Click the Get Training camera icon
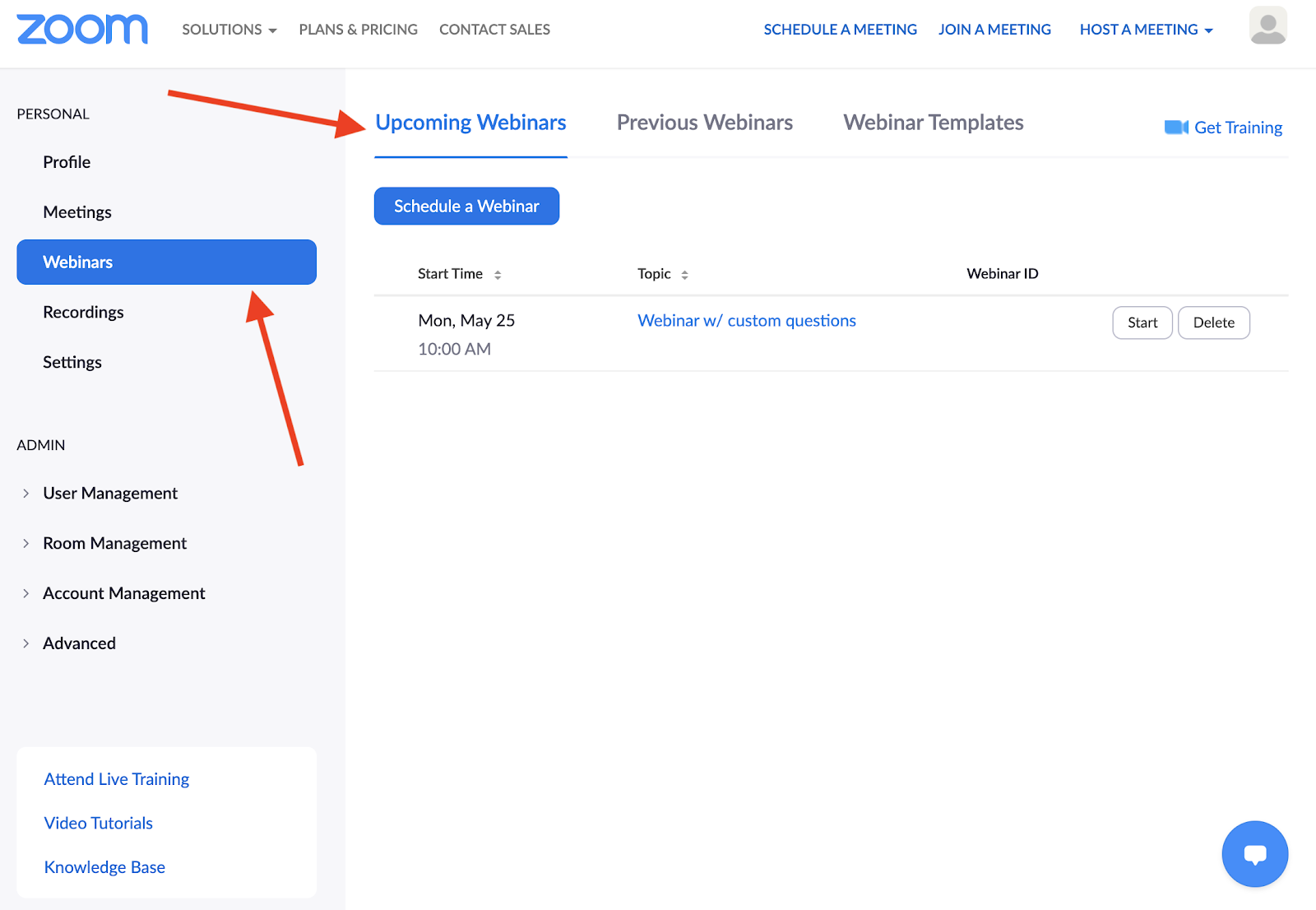Image resolution: width=1316 pixels, height=910 pixels. coord(1176,128)
